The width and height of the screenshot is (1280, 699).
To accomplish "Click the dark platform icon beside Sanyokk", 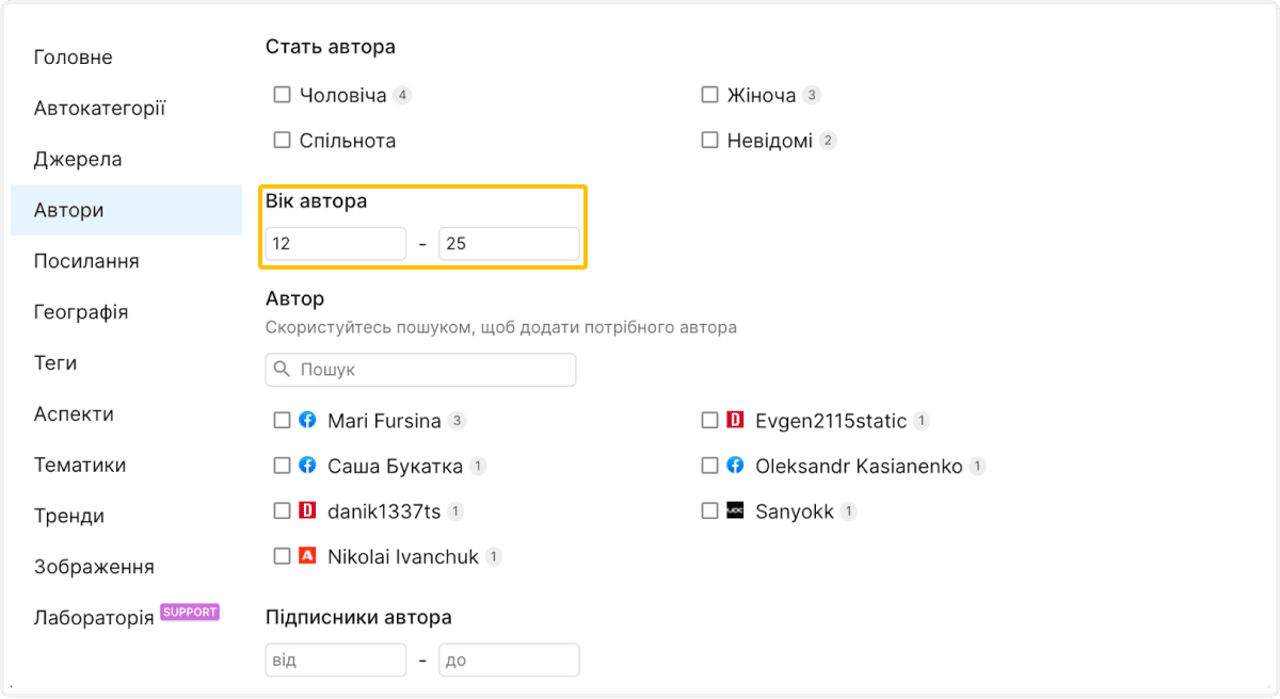I will pyautogui.click(x=736, y=510).
